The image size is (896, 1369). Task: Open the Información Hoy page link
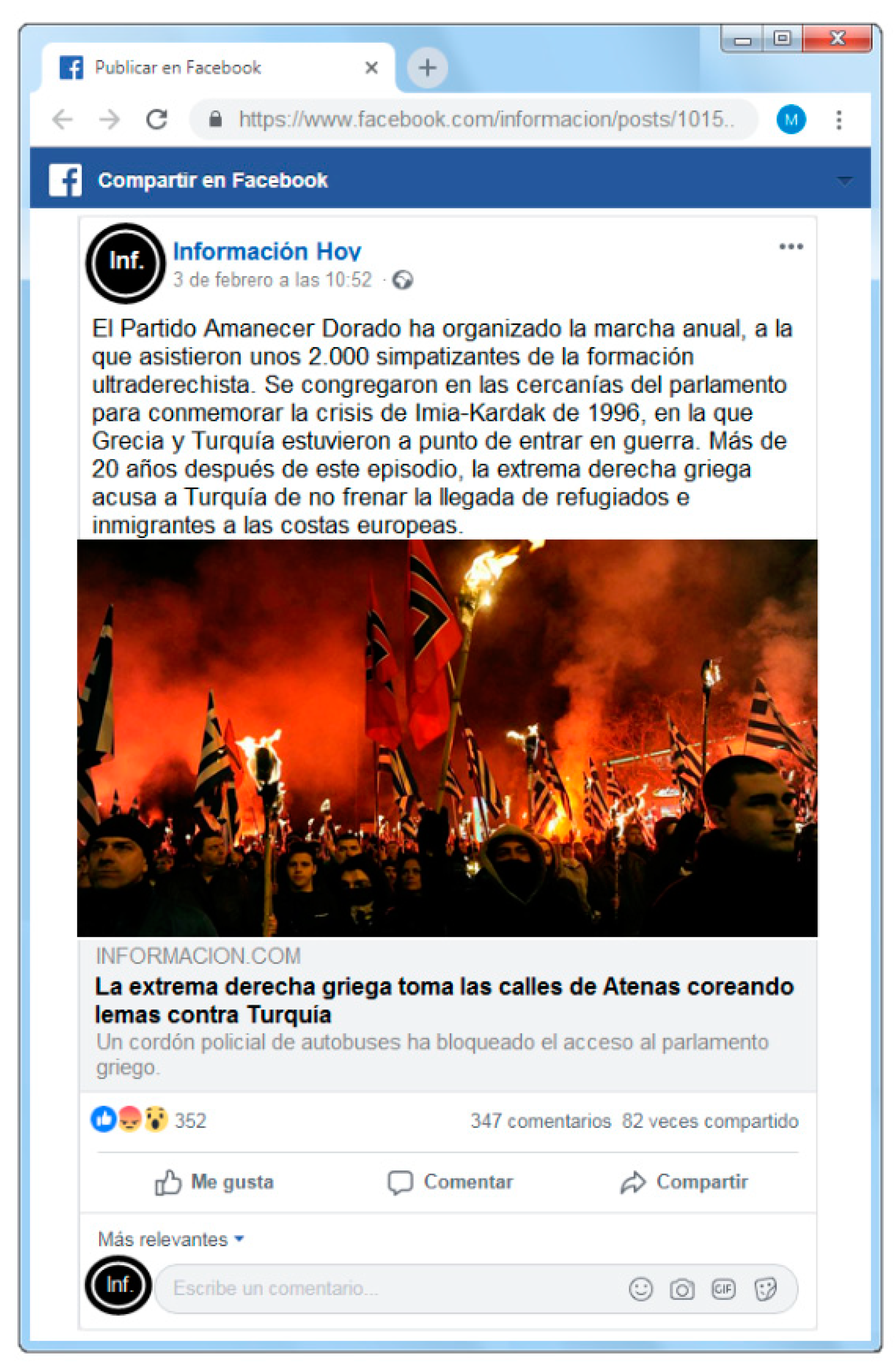(267, 251)
